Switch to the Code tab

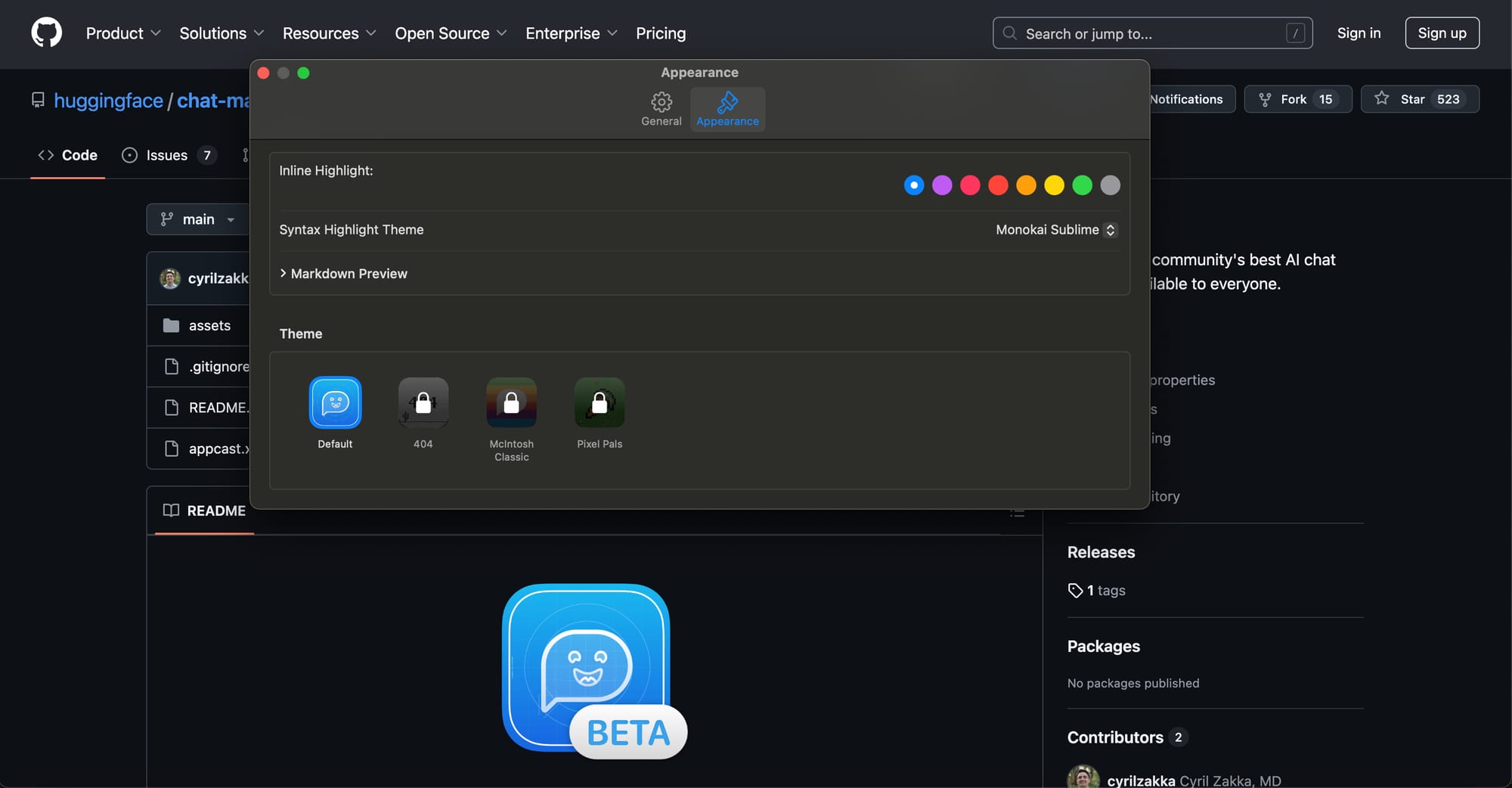(68, 155)
